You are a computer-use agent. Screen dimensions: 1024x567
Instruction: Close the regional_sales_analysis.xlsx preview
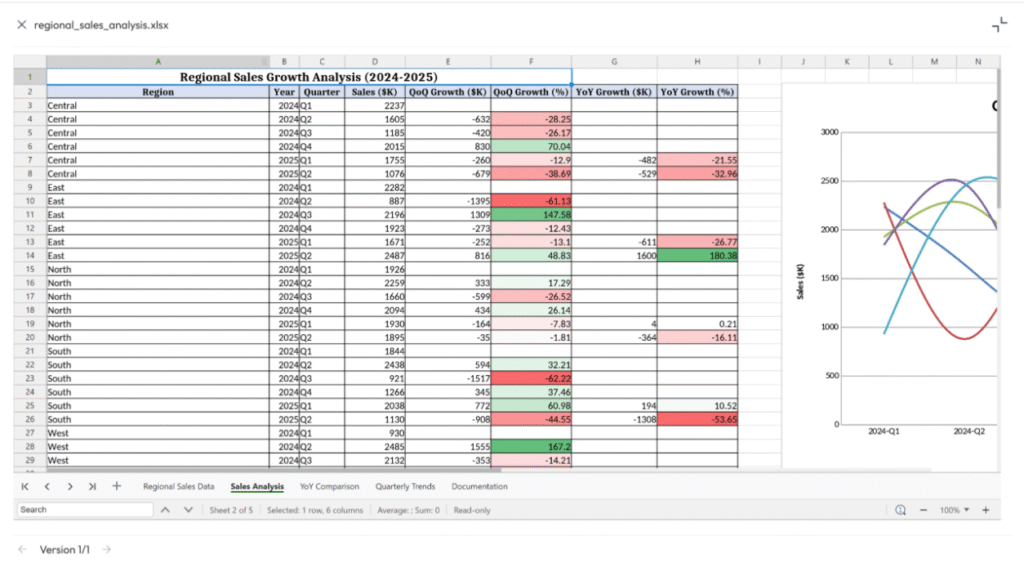(x=21, y=25)
